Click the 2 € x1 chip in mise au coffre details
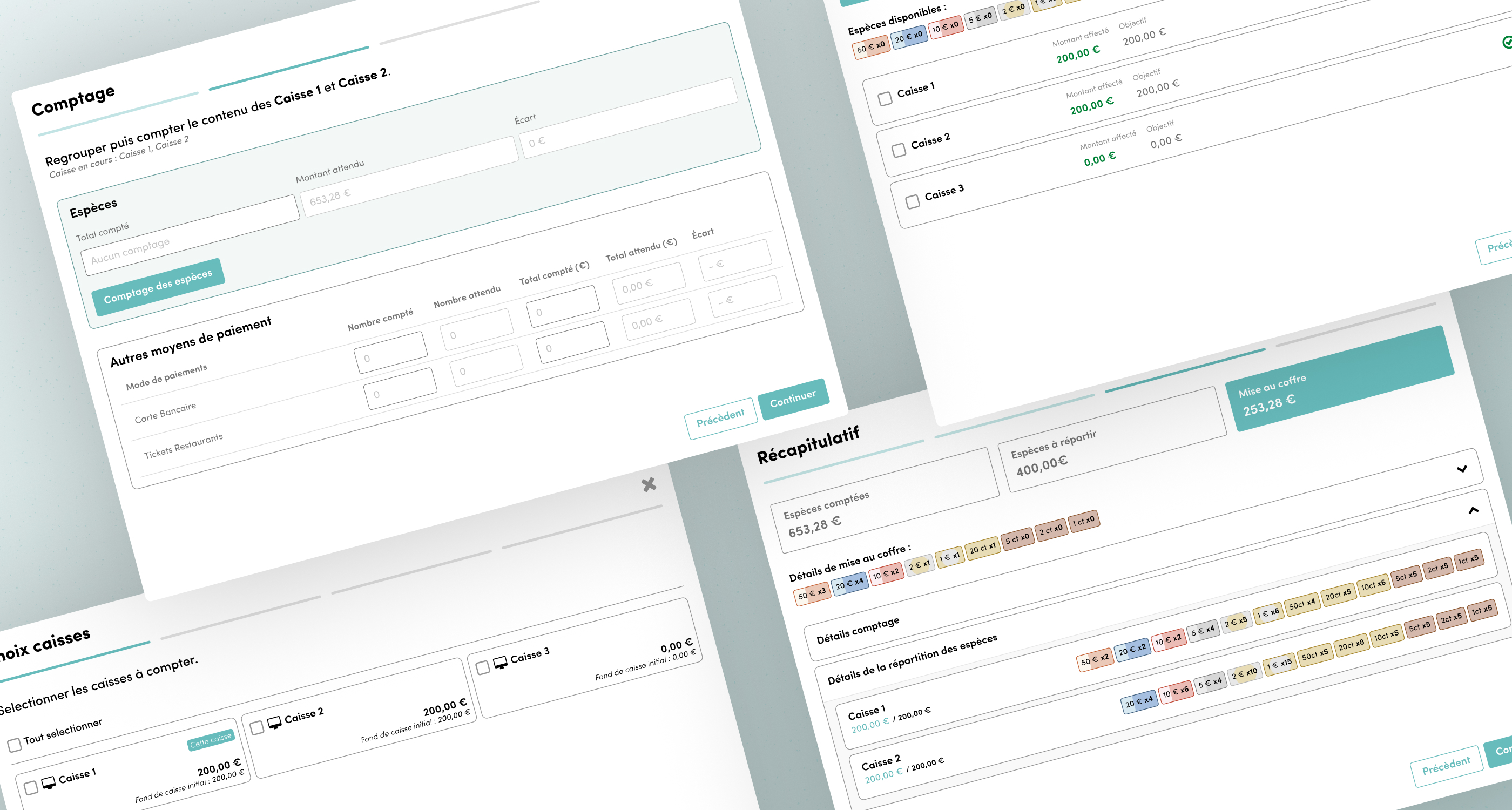The image size is (1512, 810). (920, 565)
